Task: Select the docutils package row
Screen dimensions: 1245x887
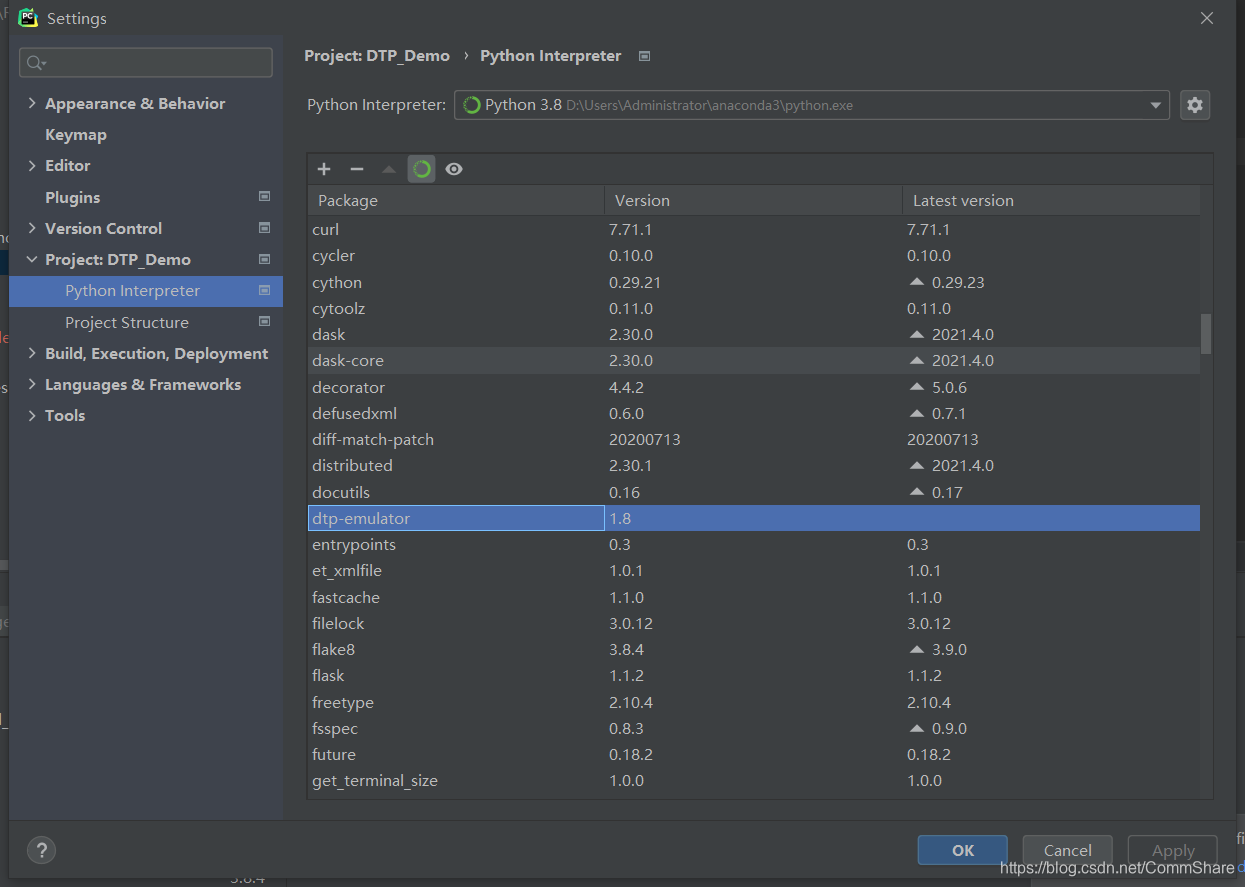Action: pos(754,492)
